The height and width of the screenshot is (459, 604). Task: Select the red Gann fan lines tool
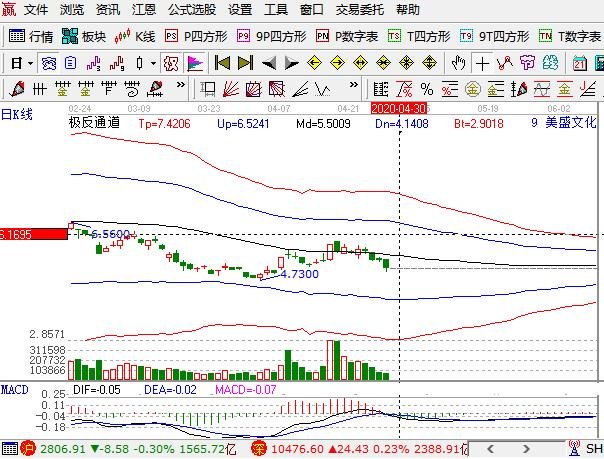tap(231, 89)
